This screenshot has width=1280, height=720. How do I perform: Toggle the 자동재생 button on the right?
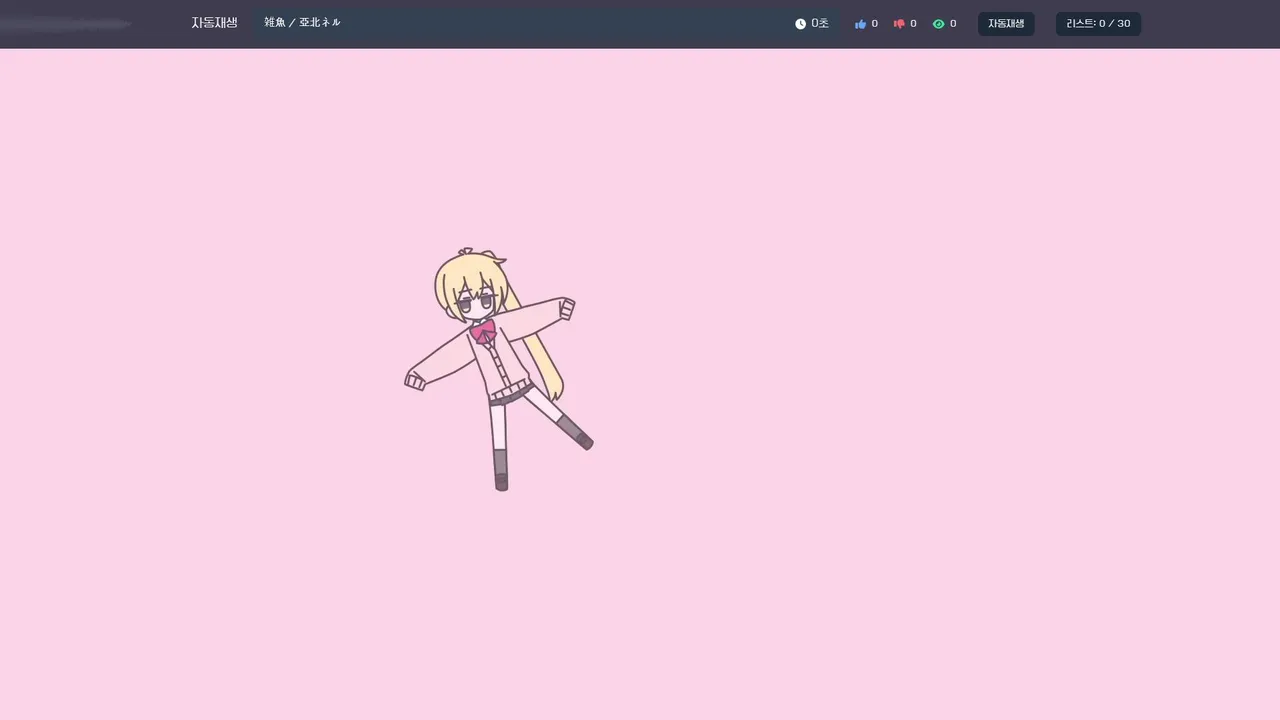1006,24
